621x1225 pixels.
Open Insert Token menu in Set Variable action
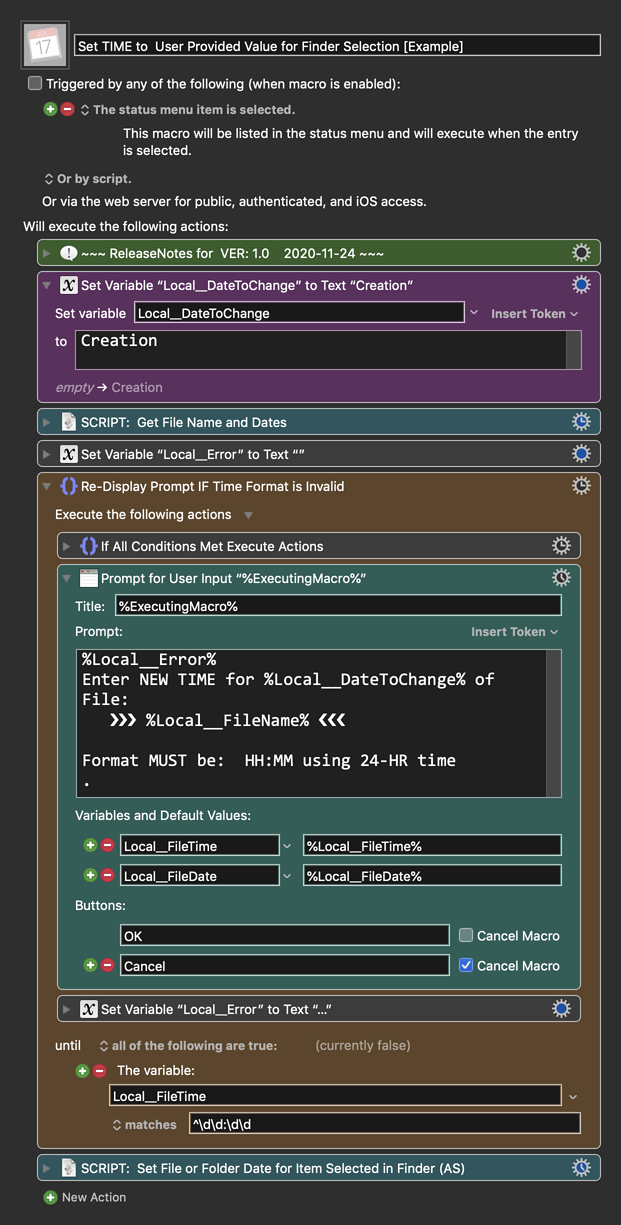click(x=534, y=314)
